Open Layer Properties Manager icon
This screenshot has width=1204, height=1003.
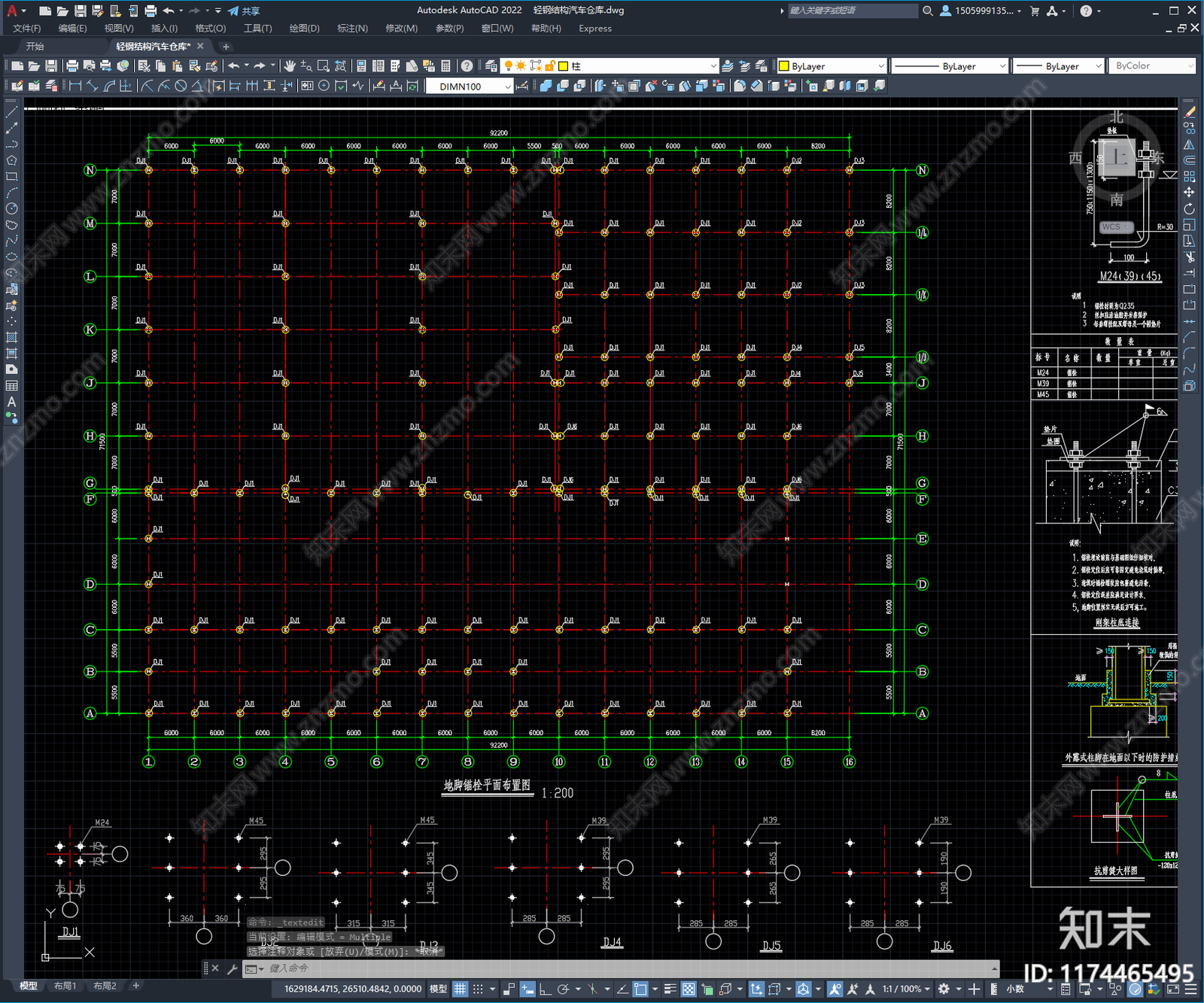(491, 66)
